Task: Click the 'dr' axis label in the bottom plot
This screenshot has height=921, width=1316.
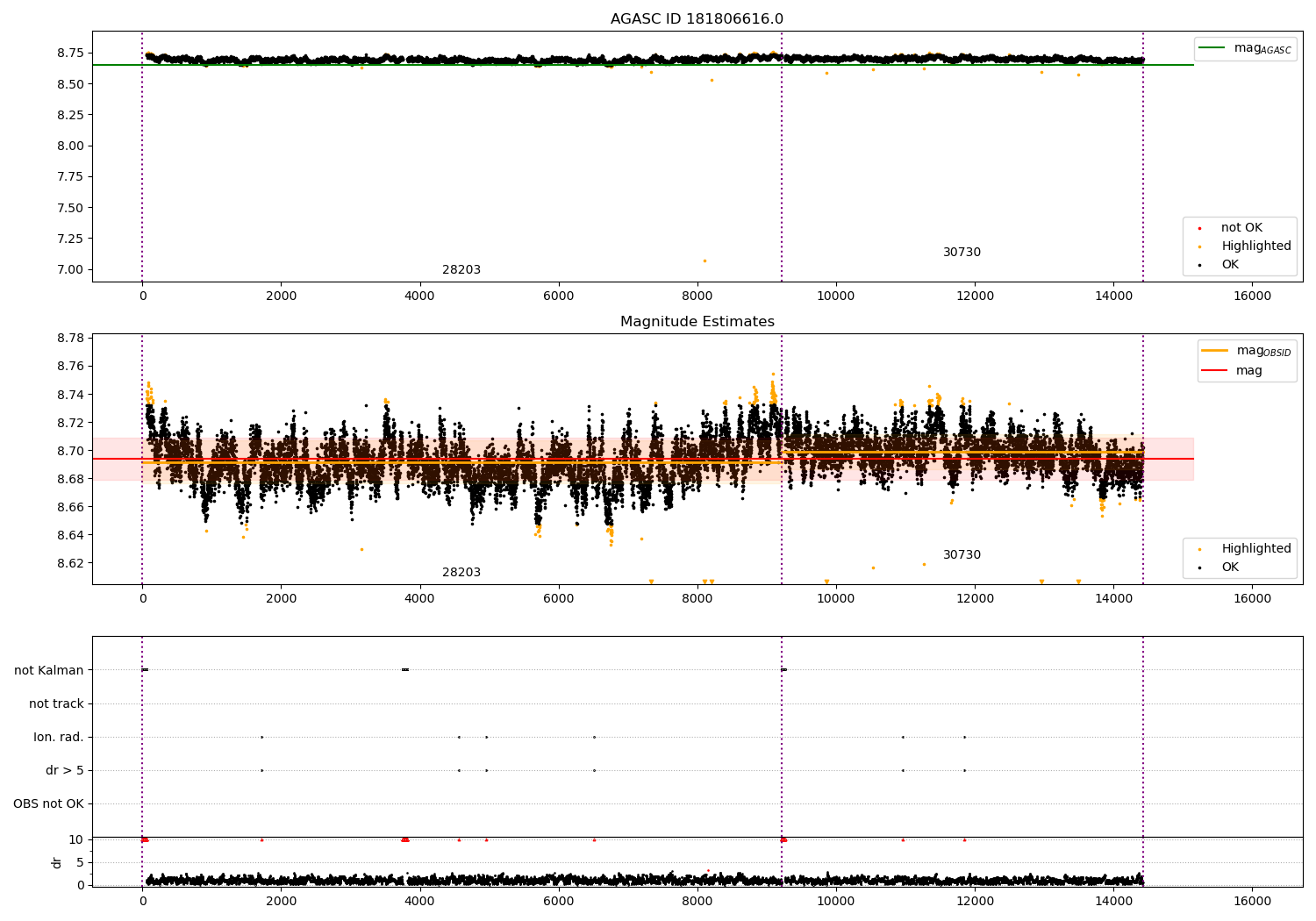Action: (x=57, y=862)
